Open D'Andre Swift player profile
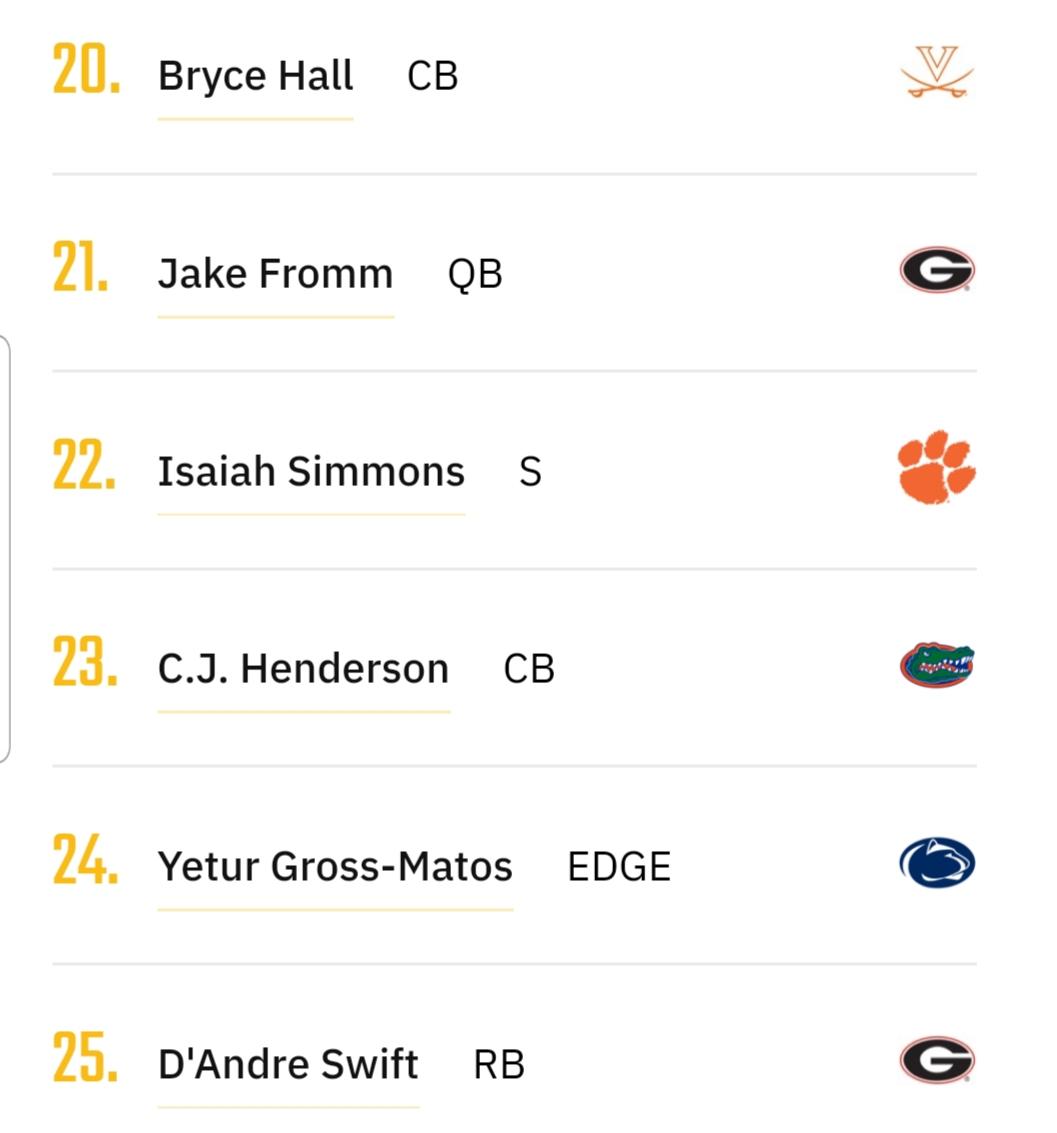This screenshot has width=1057, height=1133. pos(288,1064)
